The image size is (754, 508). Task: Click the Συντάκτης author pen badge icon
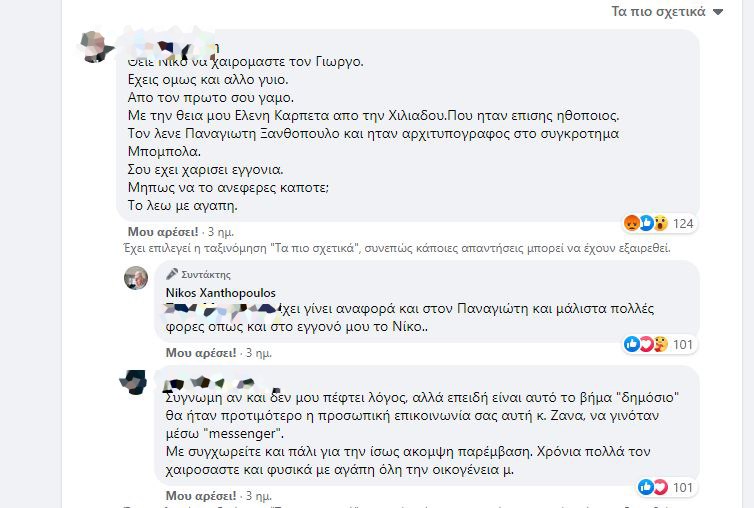click(x=172, y=274)
